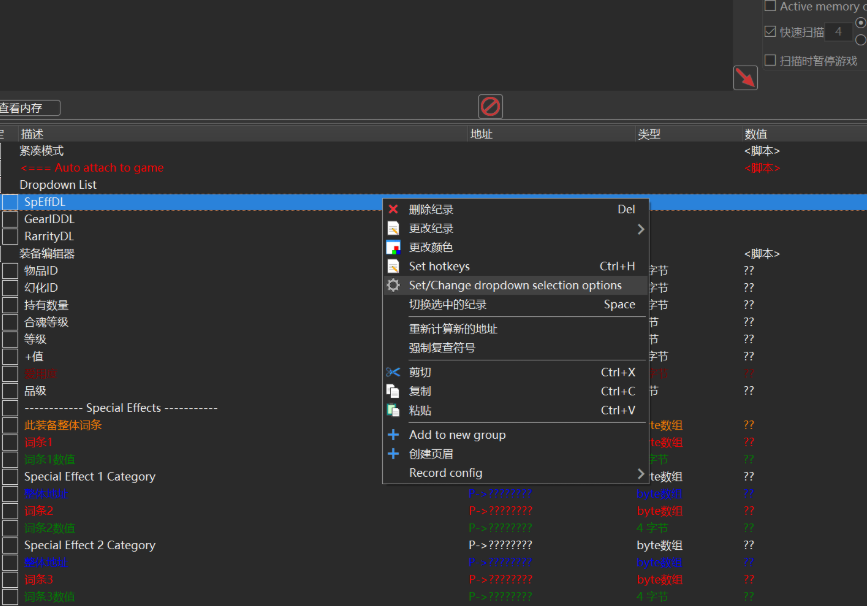
Task: Click the paste clipboard icon in context menu
Action: [393, 411]
